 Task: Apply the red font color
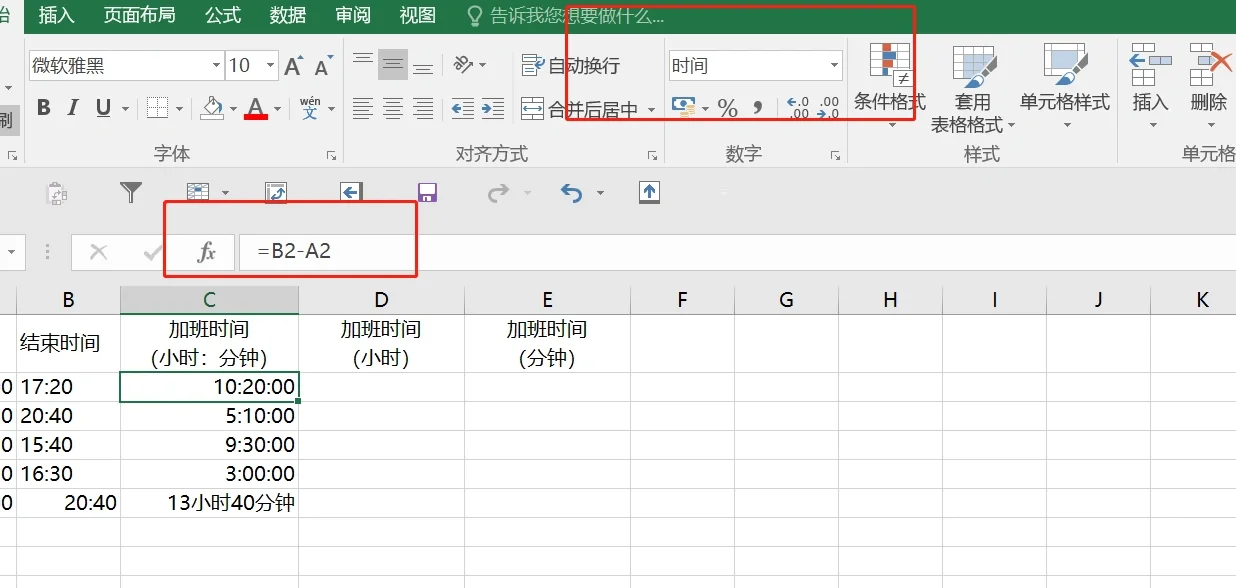256,108
